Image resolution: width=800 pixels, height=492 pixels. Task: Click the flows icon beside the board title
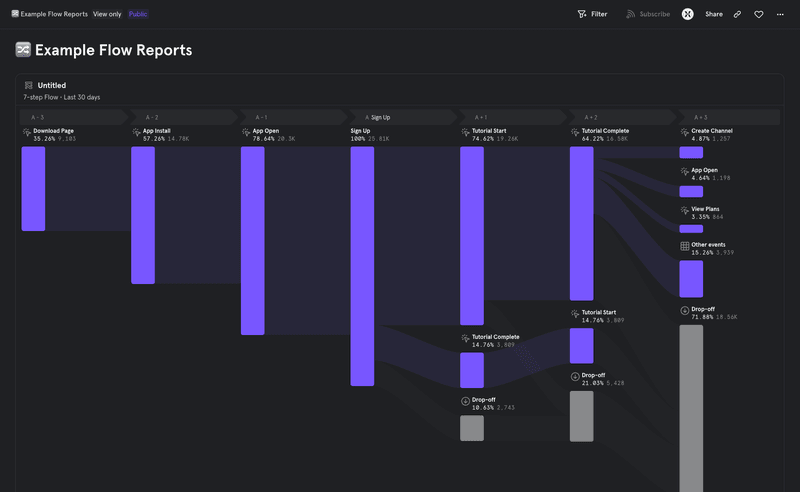(x=23, y=50)
